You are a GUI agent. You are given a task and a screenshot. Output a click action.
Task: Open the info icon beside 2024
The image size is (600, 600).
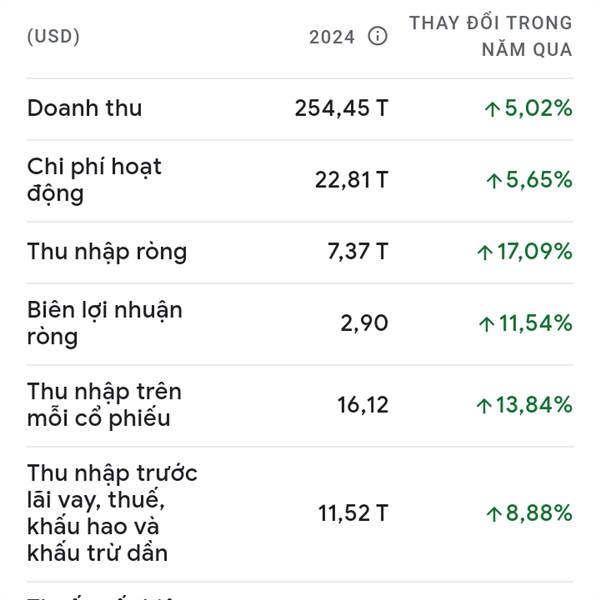pyautogui.click(x=377, y=36)
